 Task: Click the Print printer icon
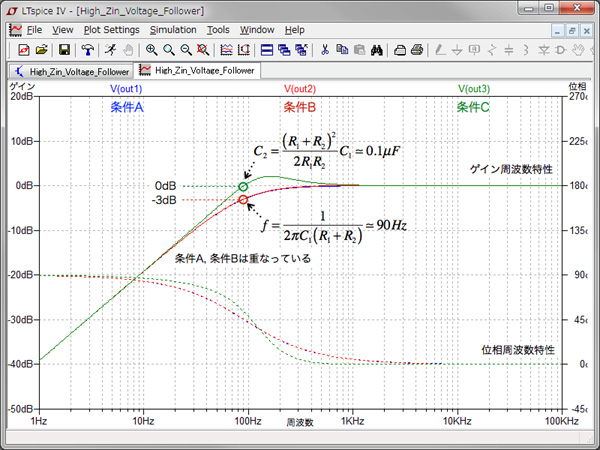point(417,49)
